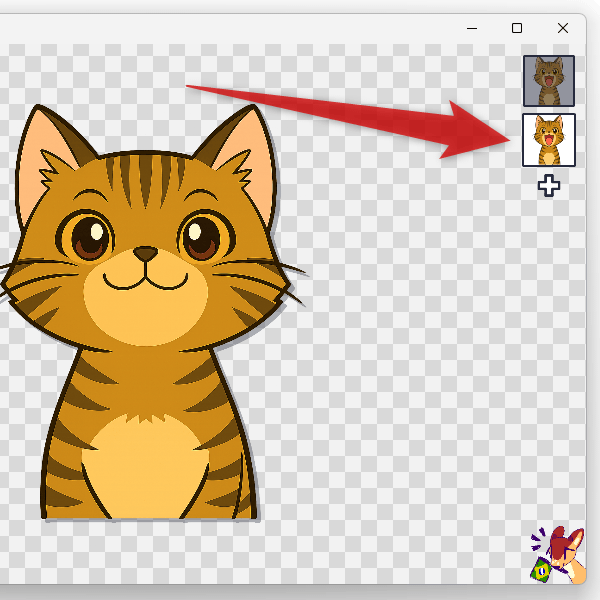The width and height of the screenshot is (600, 600).
Task: Select the grayed-out cat avatar thumbnail
Action: coord(548,81)
